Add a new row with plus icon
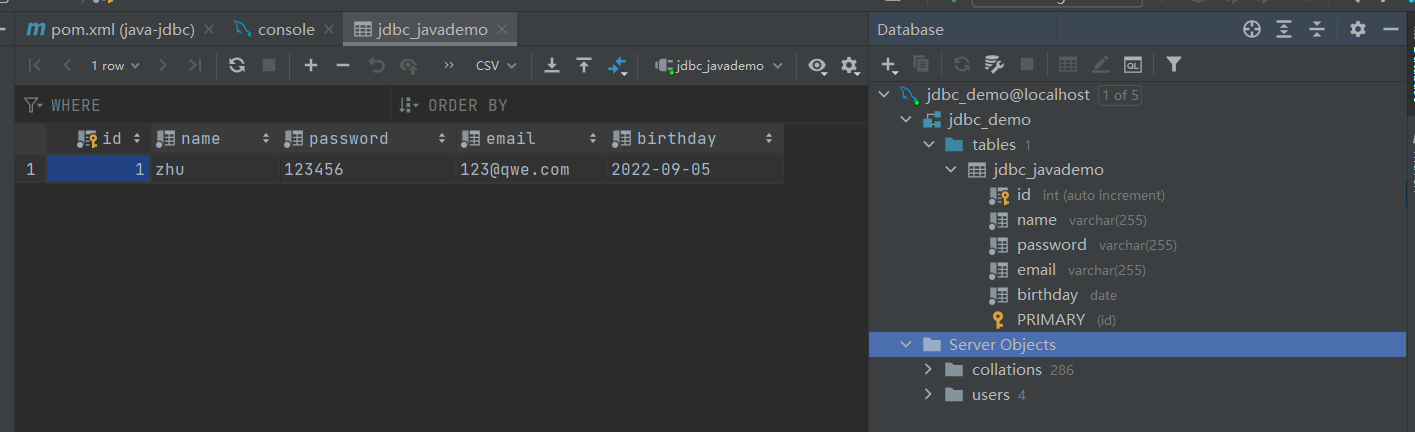This screenshot has height=432, width=1415. 311,65
